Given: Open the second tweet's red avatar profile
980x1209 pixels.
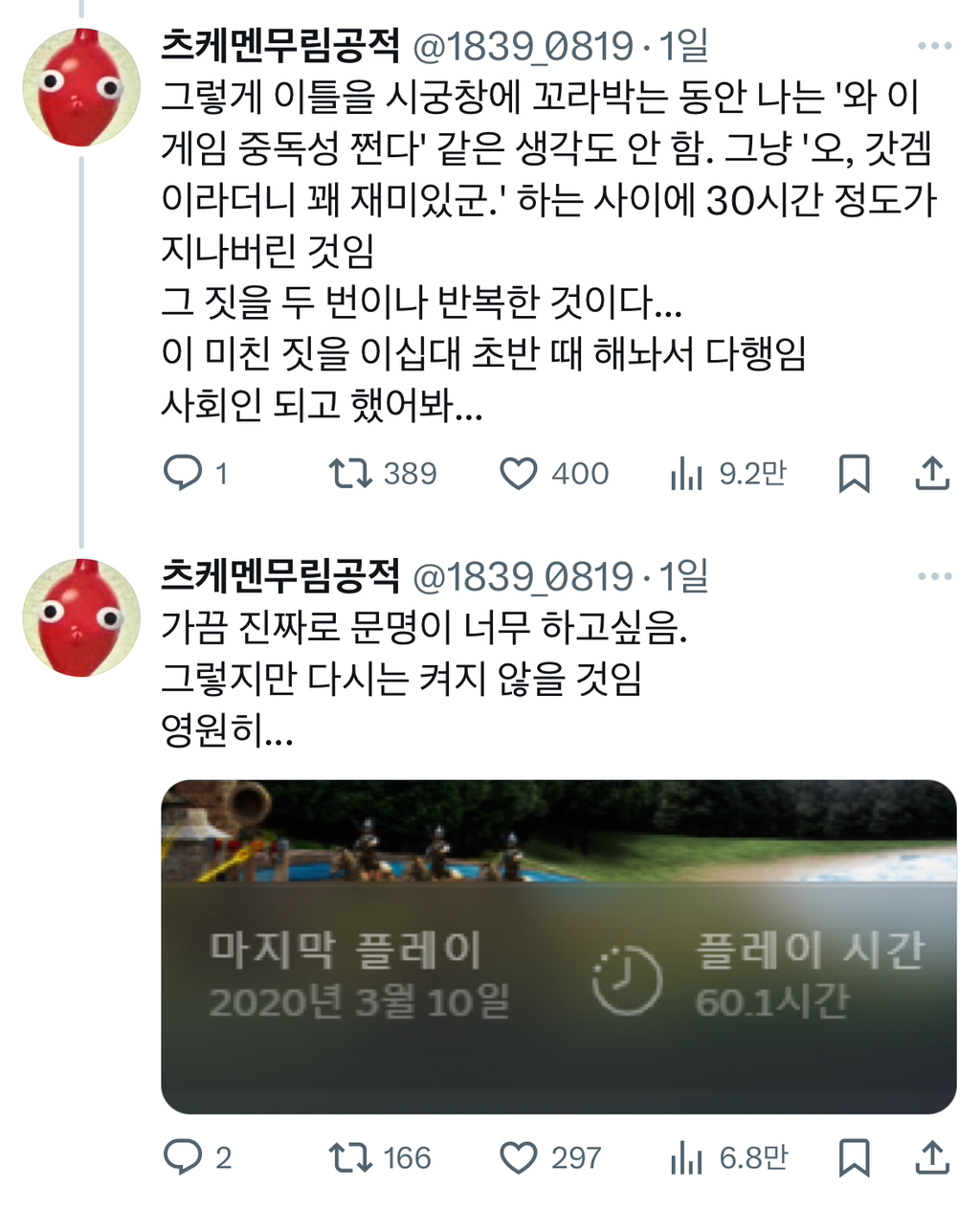Looking at the screenshot, I should [x=81, y=617].
